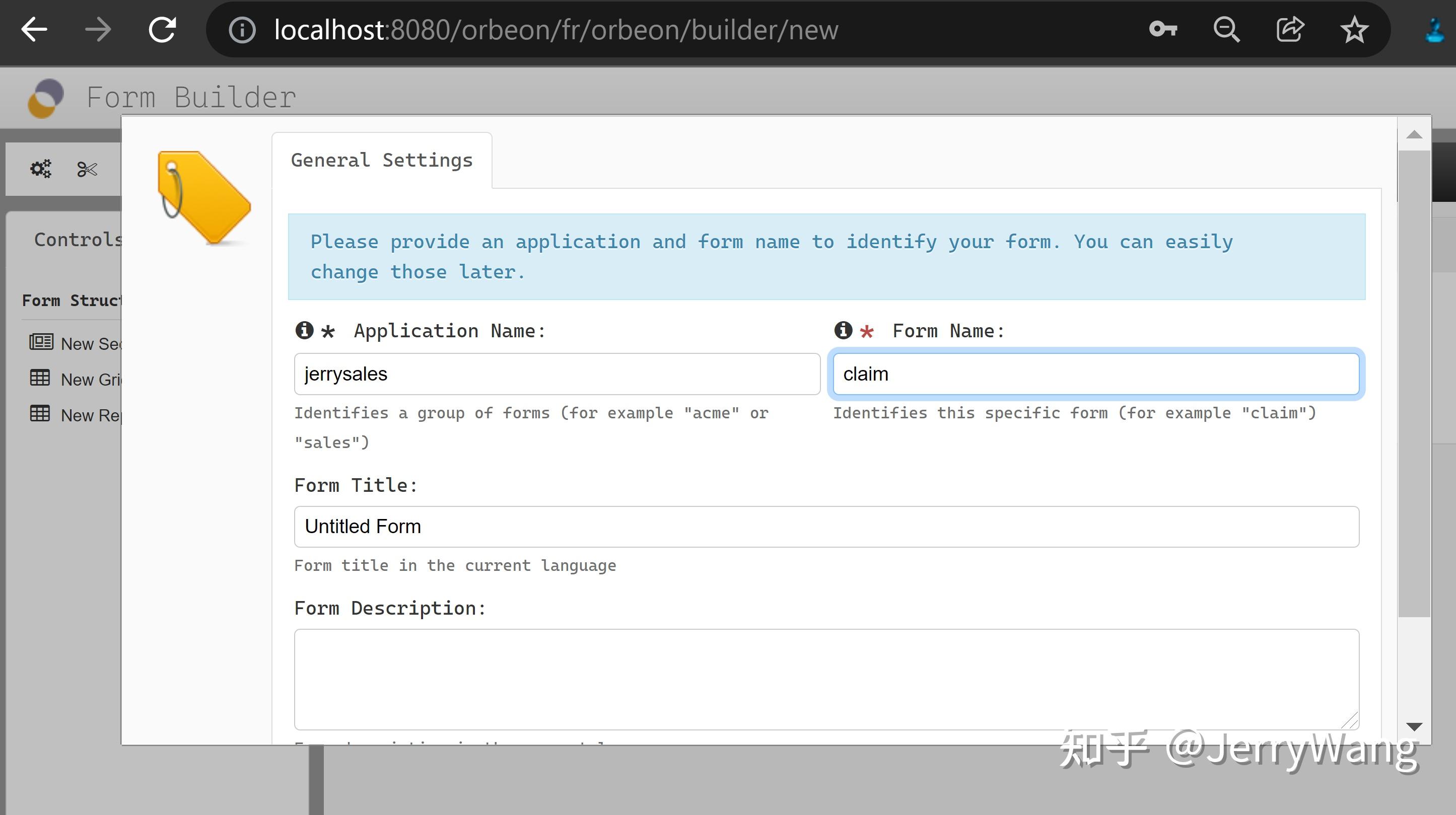
Task: Click info icon beside Form Name
Action: click(x=843, y=330)
